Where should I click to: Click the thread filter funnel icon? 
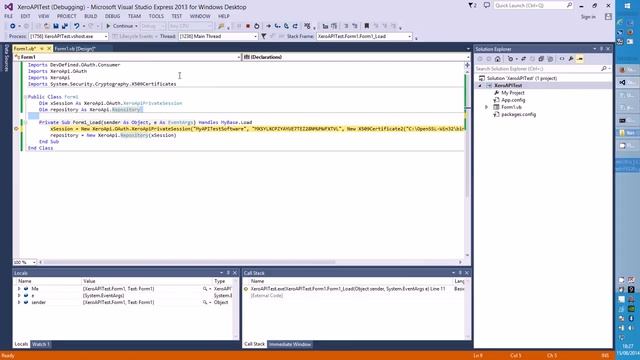264,36
